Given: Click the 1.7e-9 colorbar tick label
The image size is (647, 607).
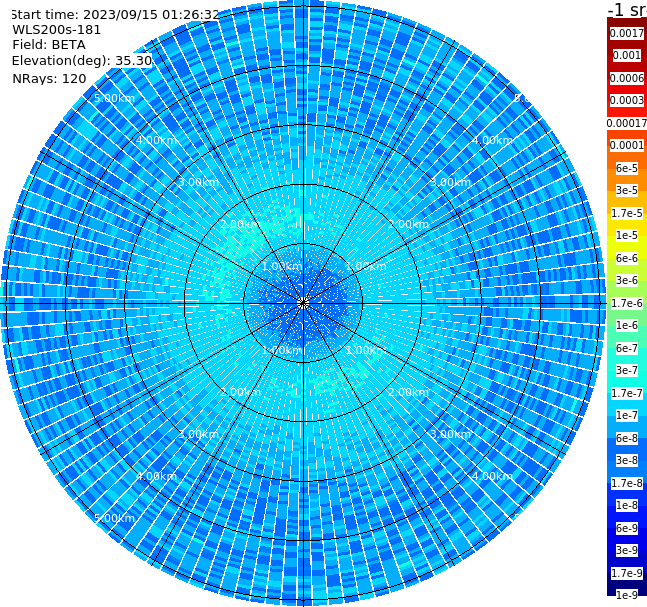Looking at the screenshot, I should coord(627,573).
